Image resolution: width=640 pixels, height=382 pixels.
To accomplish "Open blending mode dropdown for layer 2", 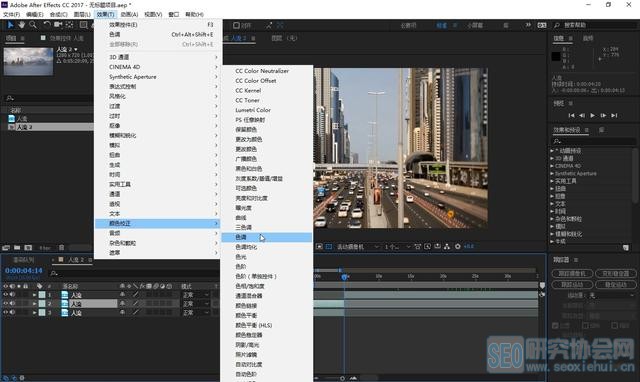I will tap(196, 304).
